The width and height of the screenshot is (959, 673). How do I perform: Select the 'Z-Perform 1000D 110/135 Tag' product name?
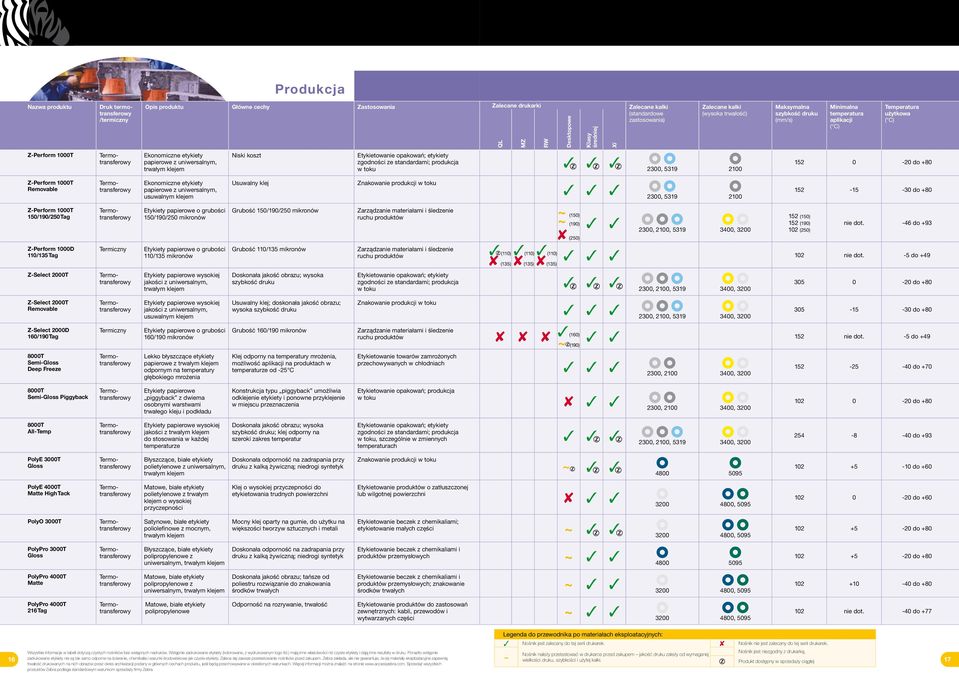point(50,252)
